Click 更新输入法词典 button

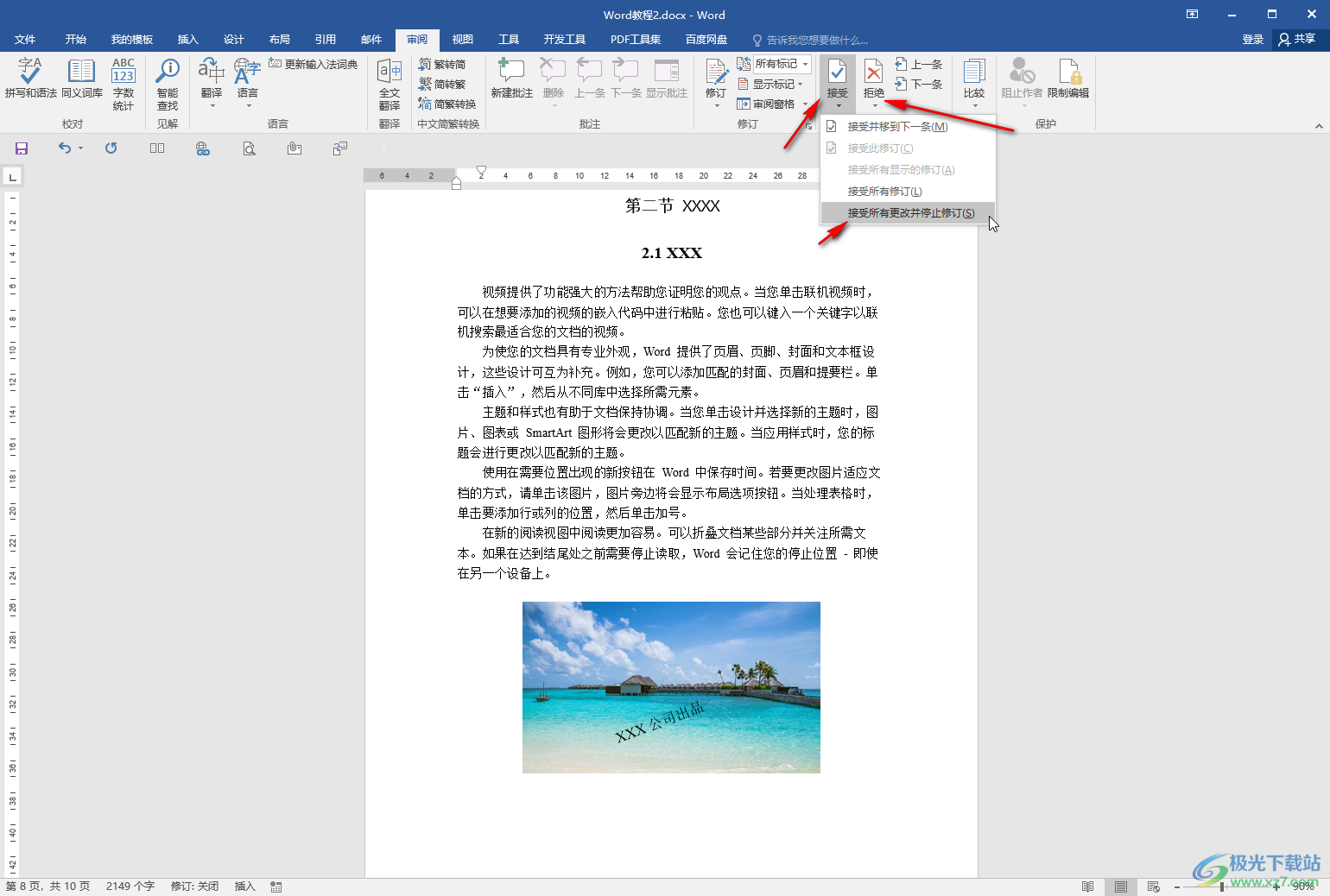313,64
